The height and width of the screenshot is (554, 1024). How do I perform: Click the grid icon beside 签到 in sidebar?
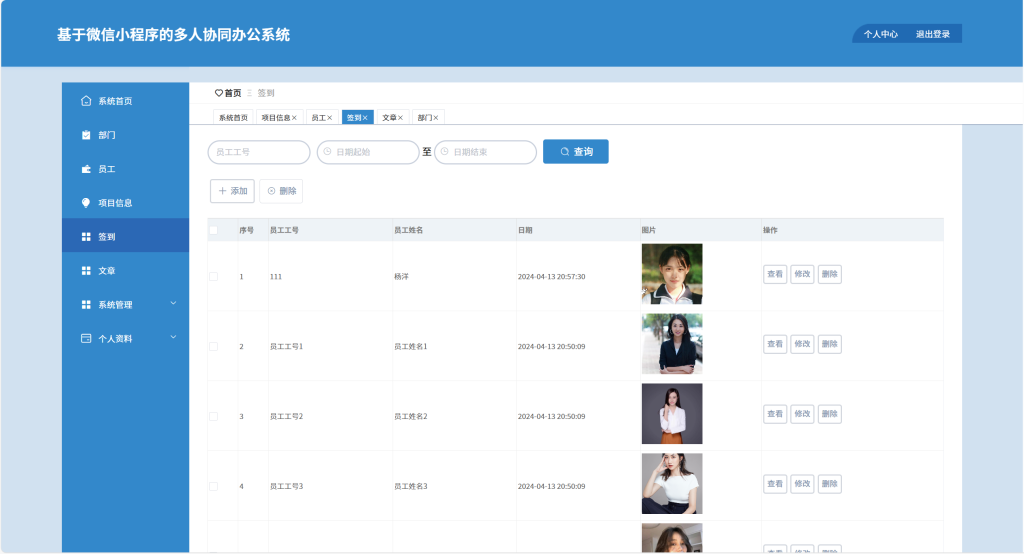(x=86, y=236)
